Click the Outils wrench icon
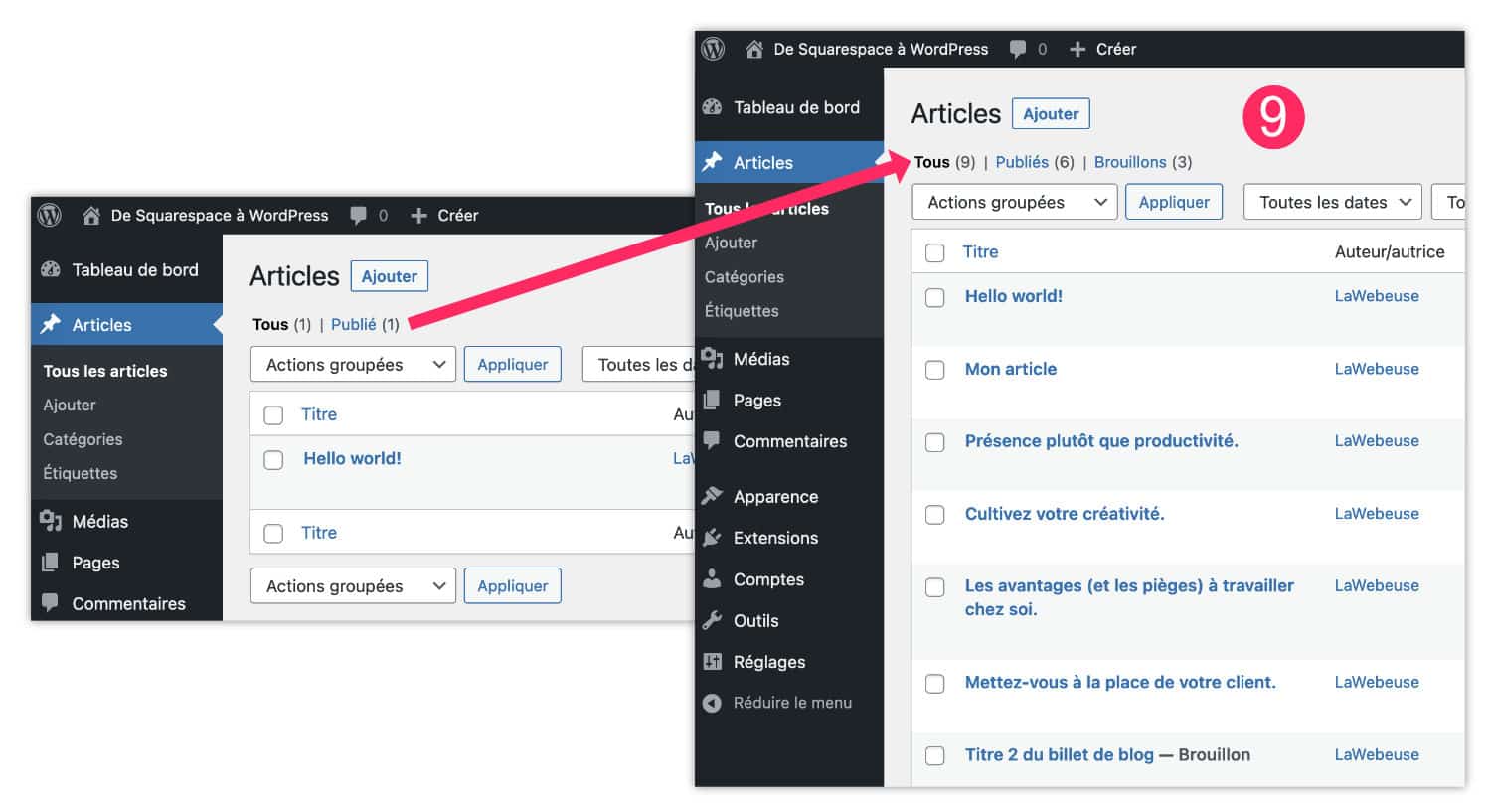Screen dimensions: 1491x812 tap(712, 620)
